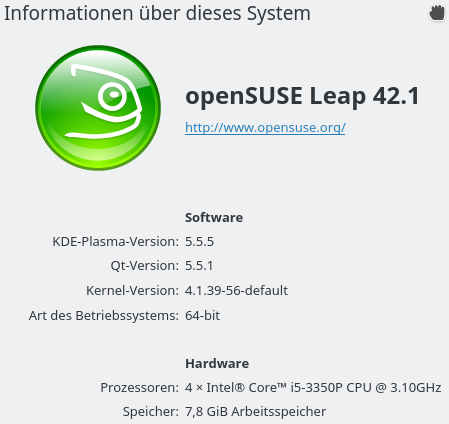Image resolution: width=449 pixels, height=424 pixels.
Task: Click the 'Art des Betriebssystems' label
Action: (x=104, y=316)
